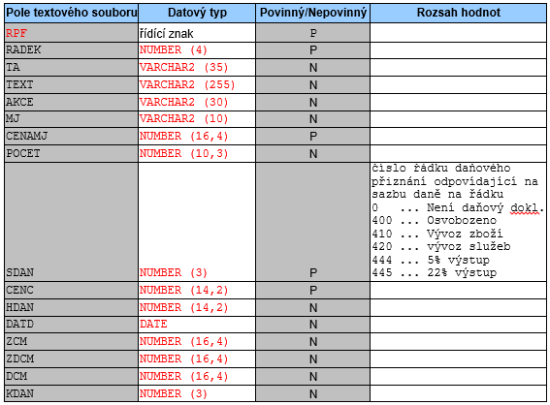Image resolution: width=550 pixels, height=405 pixels.
Task: Click the 'N' in the TEXT row
Action: click(313, 85)
